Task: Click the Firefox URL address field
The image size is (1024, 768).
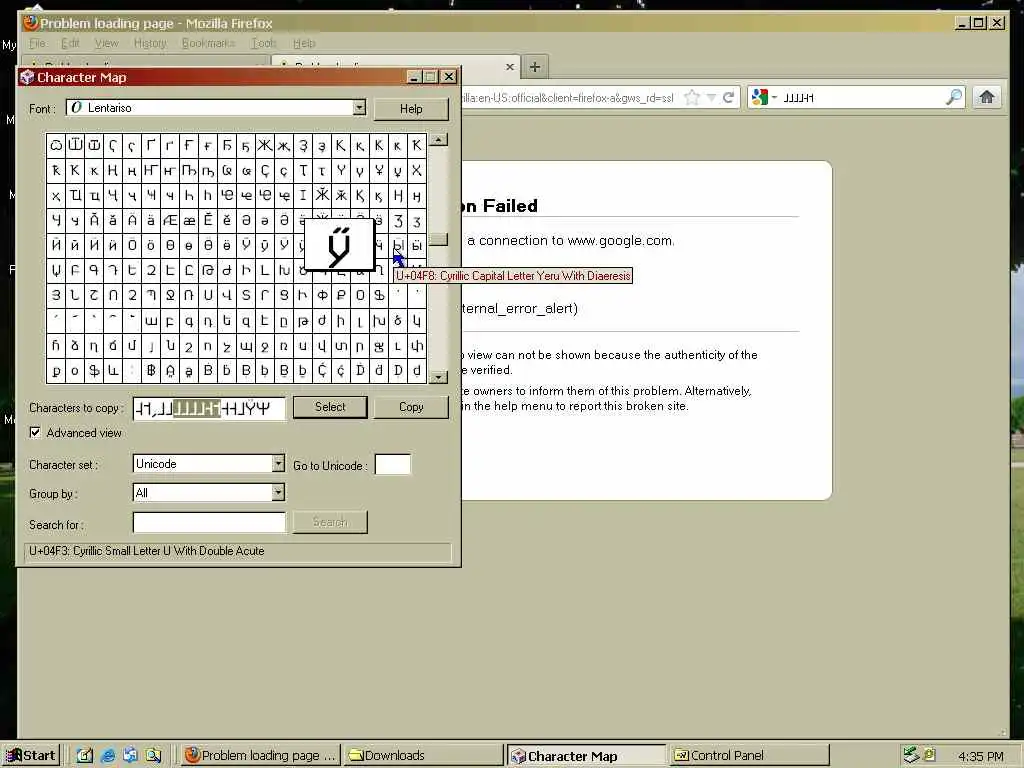Action: [568, 98]
